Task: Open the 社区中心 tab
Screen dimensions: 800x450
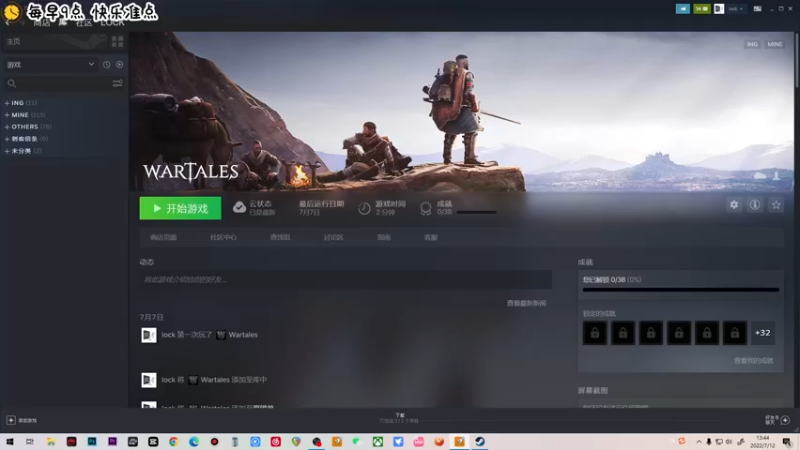Action: [223, 237]
